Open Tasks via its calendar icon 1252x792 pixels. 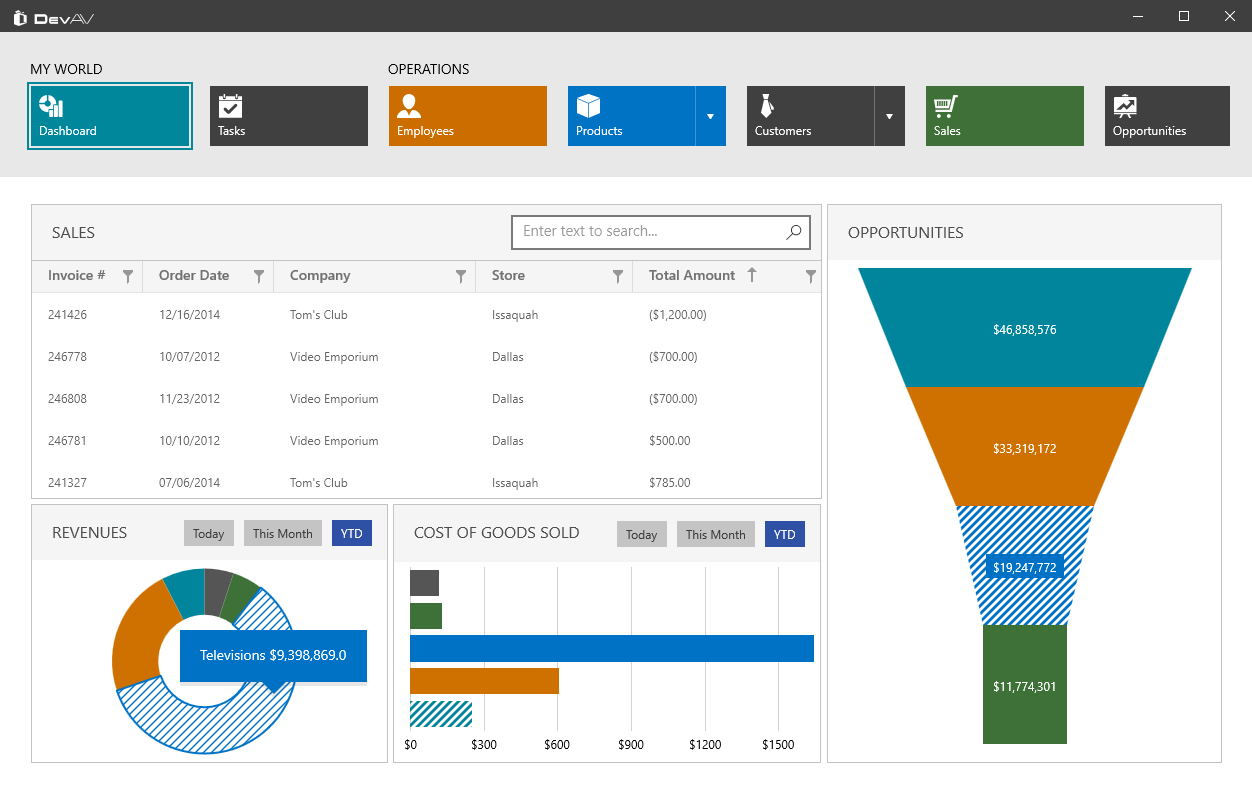pos(230,106)
